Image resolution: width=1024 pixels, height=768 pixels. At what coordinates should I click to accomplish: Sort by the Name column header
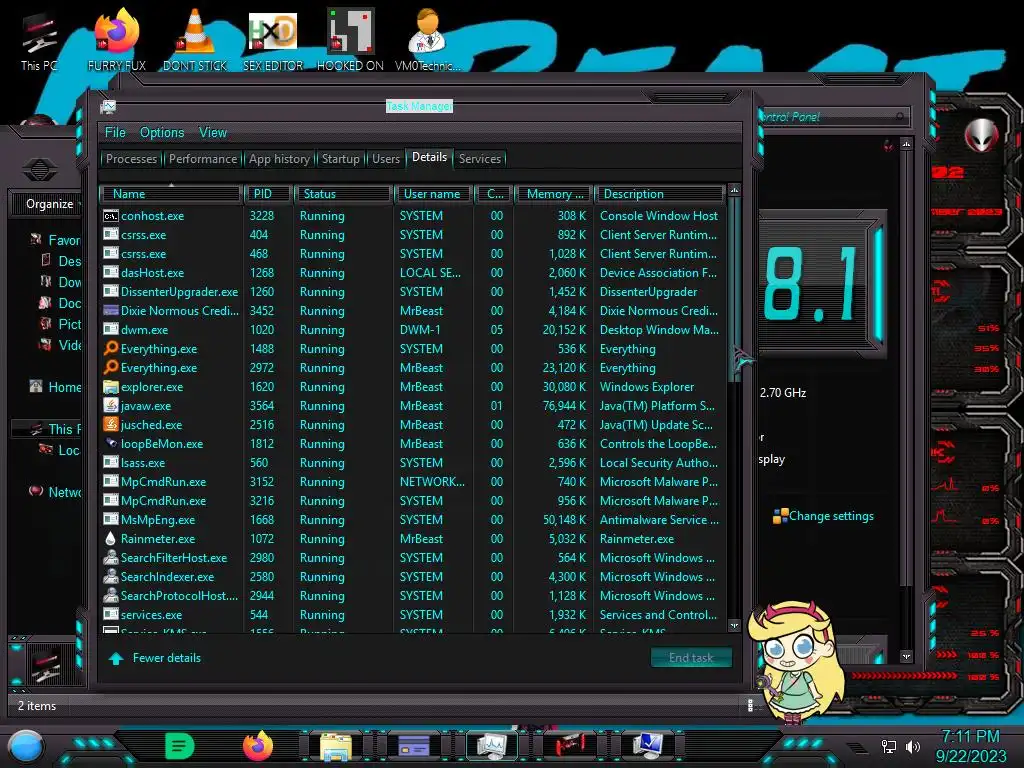tap(170, 194)
